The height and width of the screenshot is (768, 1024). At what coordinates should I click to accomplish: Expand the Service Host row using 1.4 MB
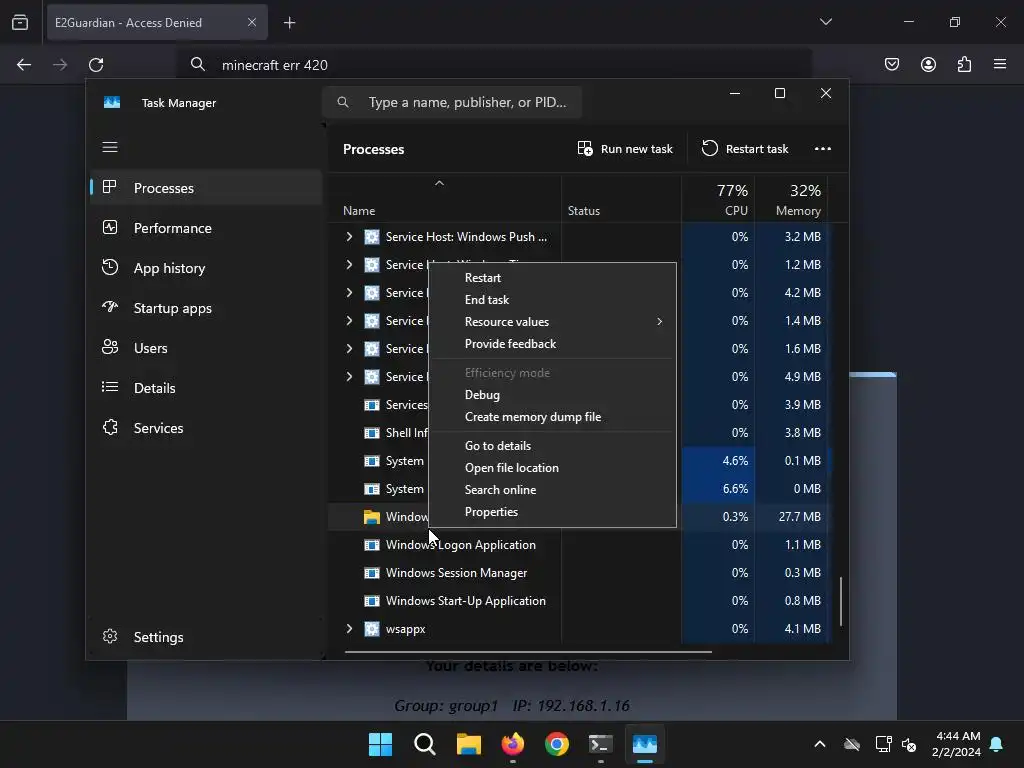pyautogui.click(x=349, y=321)
